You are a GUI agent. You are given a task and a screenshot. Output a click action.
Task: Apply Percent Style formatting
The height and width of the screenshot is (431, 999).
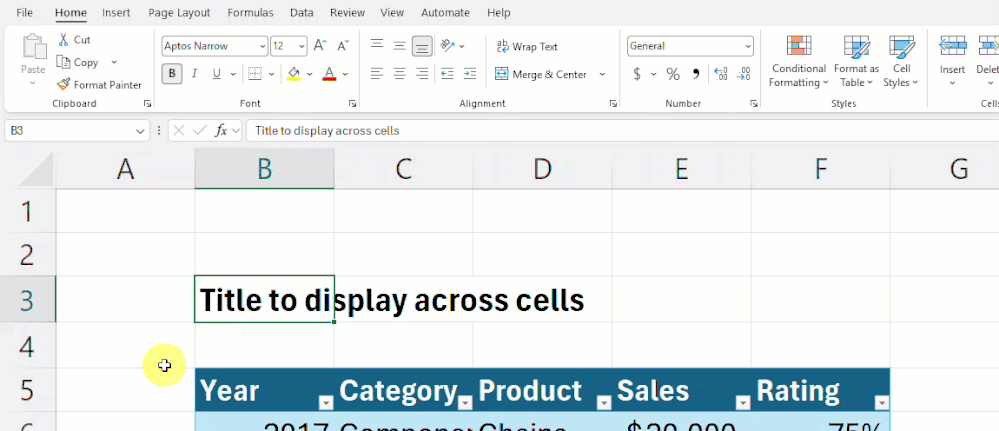[x=673, y=74]
